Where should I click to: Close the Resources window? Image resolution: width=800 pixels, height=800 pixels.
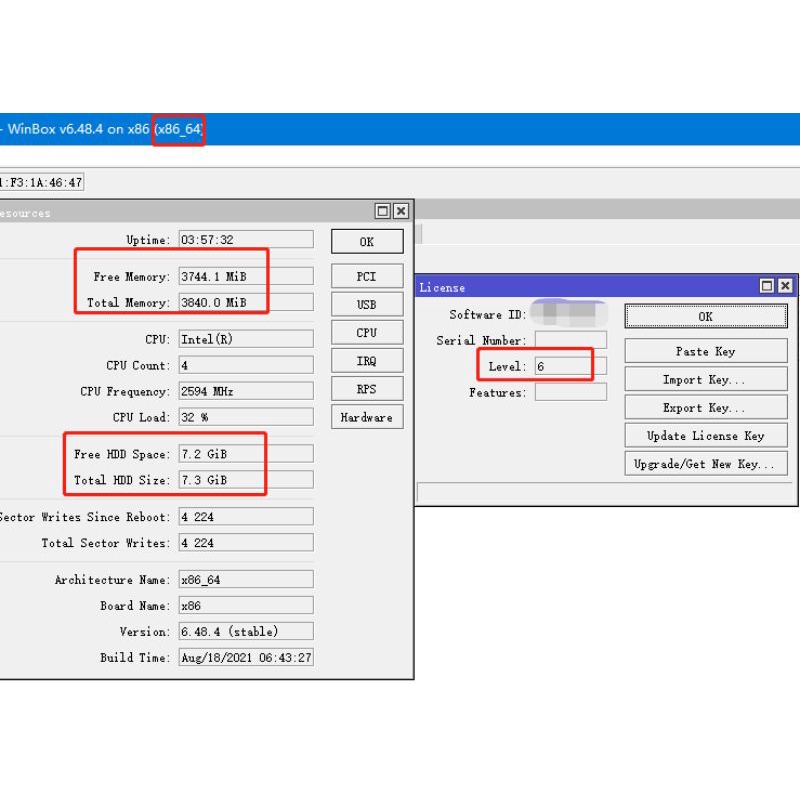[x=401, y=211]
